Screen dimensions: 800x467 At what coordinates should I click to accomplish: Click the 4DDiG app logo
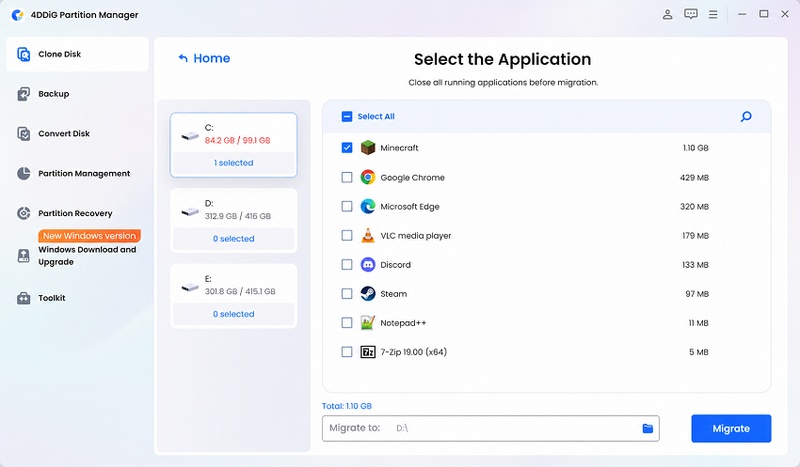[18, 15]
